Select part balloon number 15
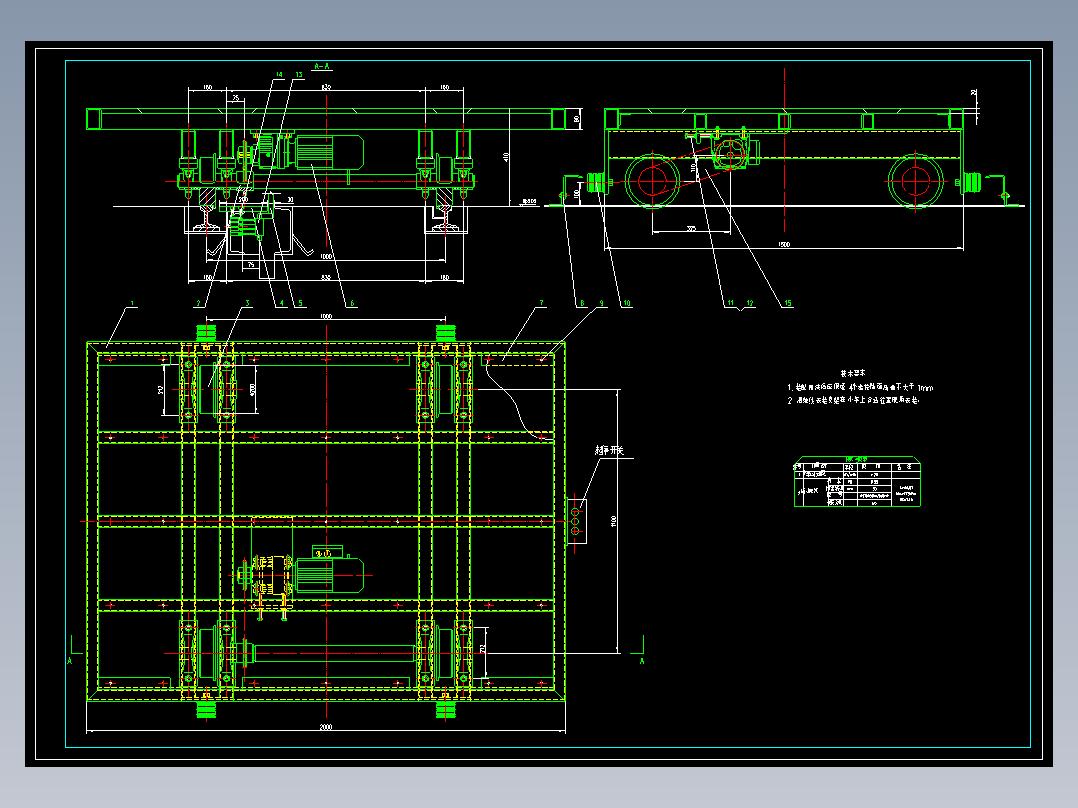The width and height of the screenshot is (1078, 808). (788, 303)
